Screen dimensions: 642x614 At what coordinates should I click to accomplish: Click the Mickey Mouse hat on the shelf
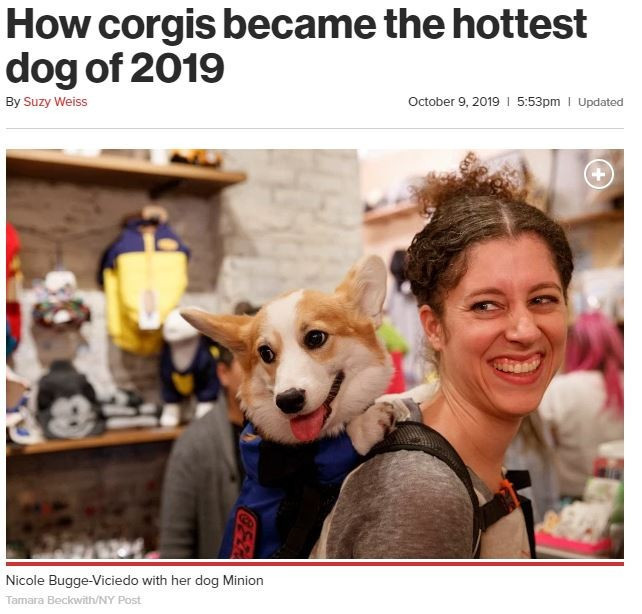(x=69, y=401)
